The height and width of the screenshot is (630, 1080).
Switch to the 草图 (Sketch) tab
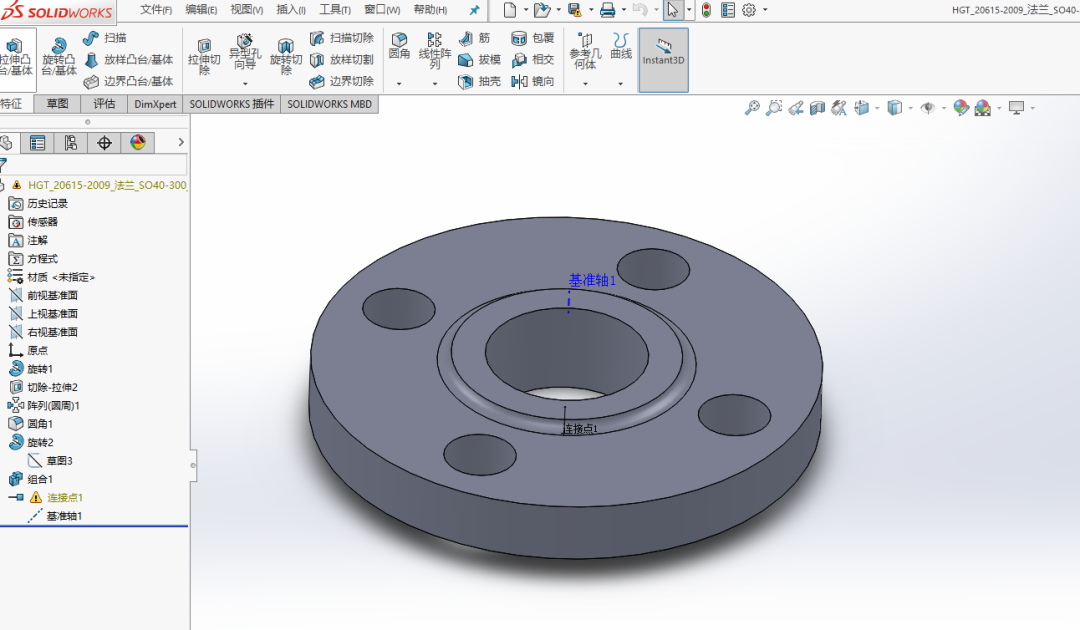point(57,104)
